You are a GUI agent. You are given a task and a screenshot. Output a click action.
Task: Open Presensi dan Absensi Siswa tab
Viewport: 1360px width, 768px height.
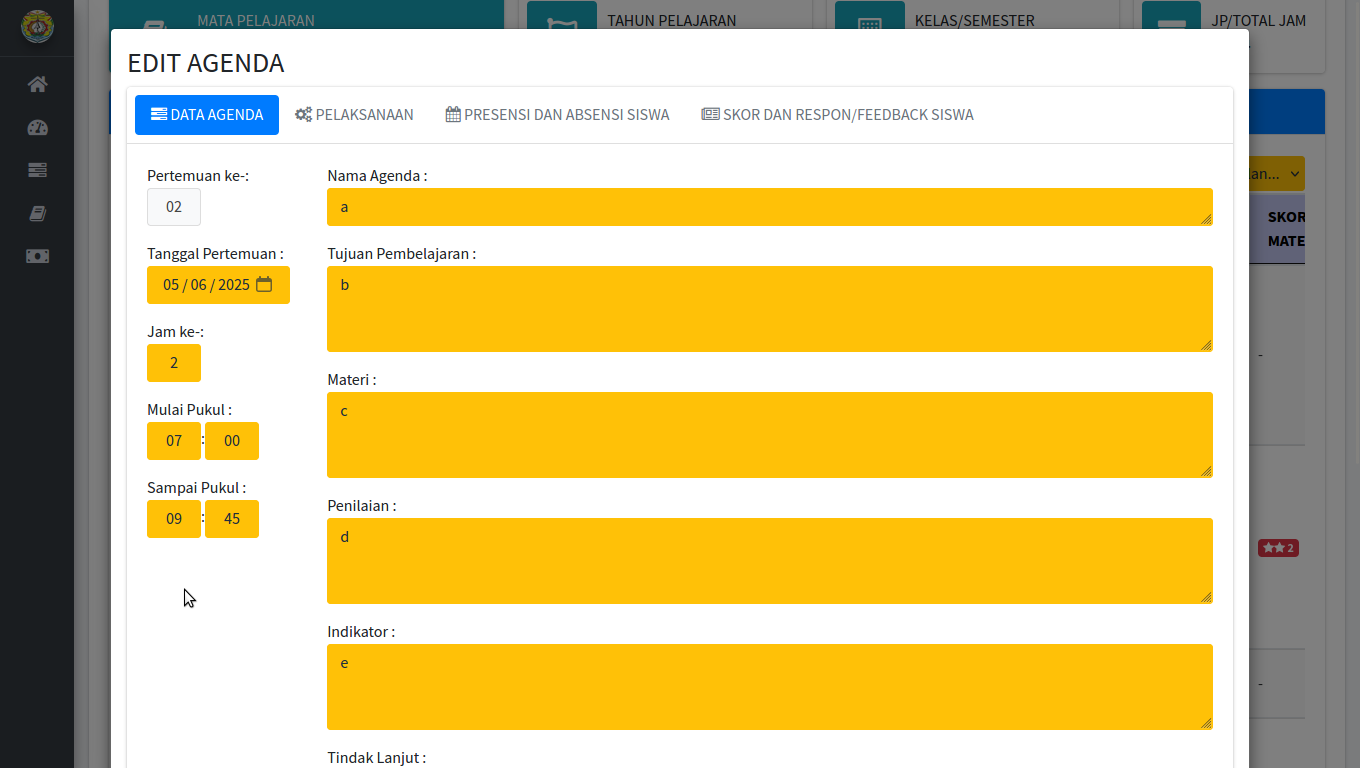(557, 115)
